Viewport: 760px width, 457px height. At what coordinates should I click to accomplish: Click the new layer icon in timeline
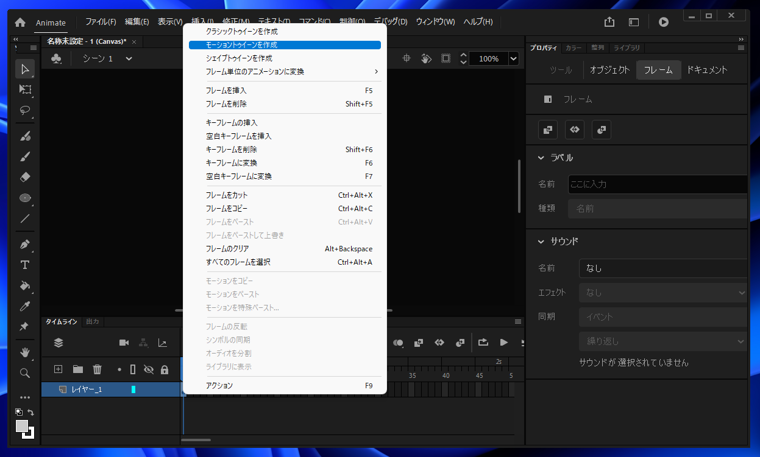click(58, 369)
